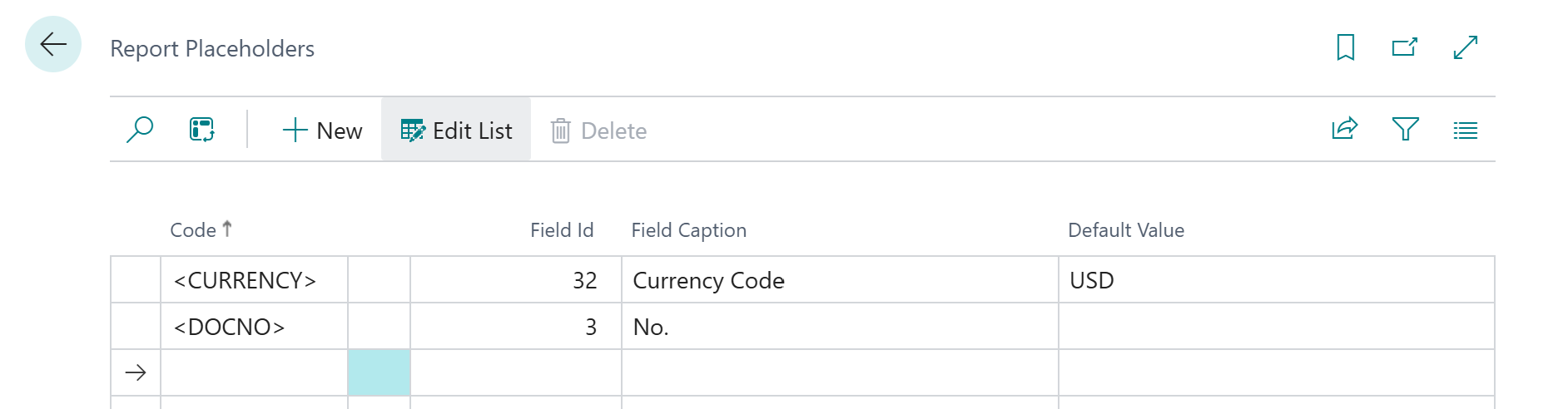Open the Field Caption column header menu
The width and height of the screenshot is (1568, 409).
(x=688, y=230)
